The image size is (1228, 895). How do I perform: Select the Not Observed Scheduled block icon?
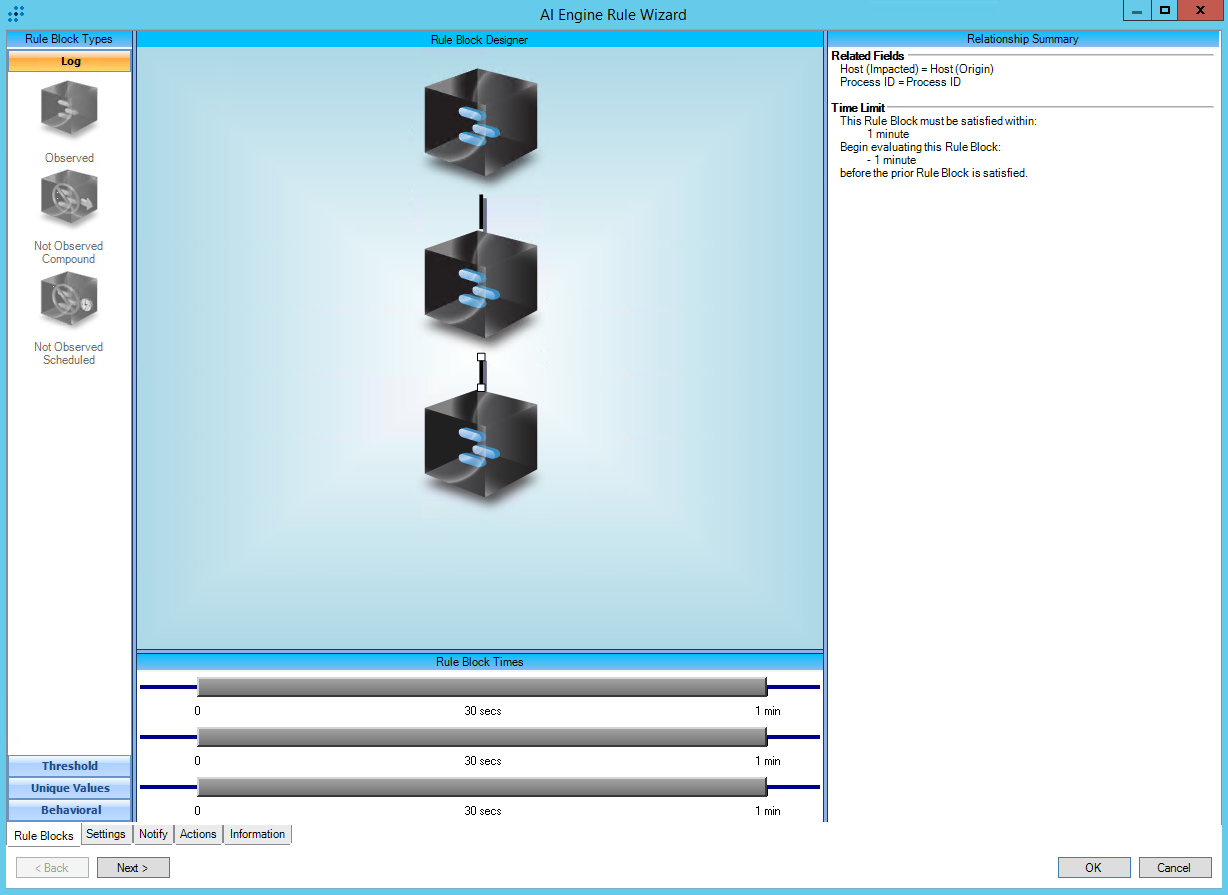click(x=69, y=300)
